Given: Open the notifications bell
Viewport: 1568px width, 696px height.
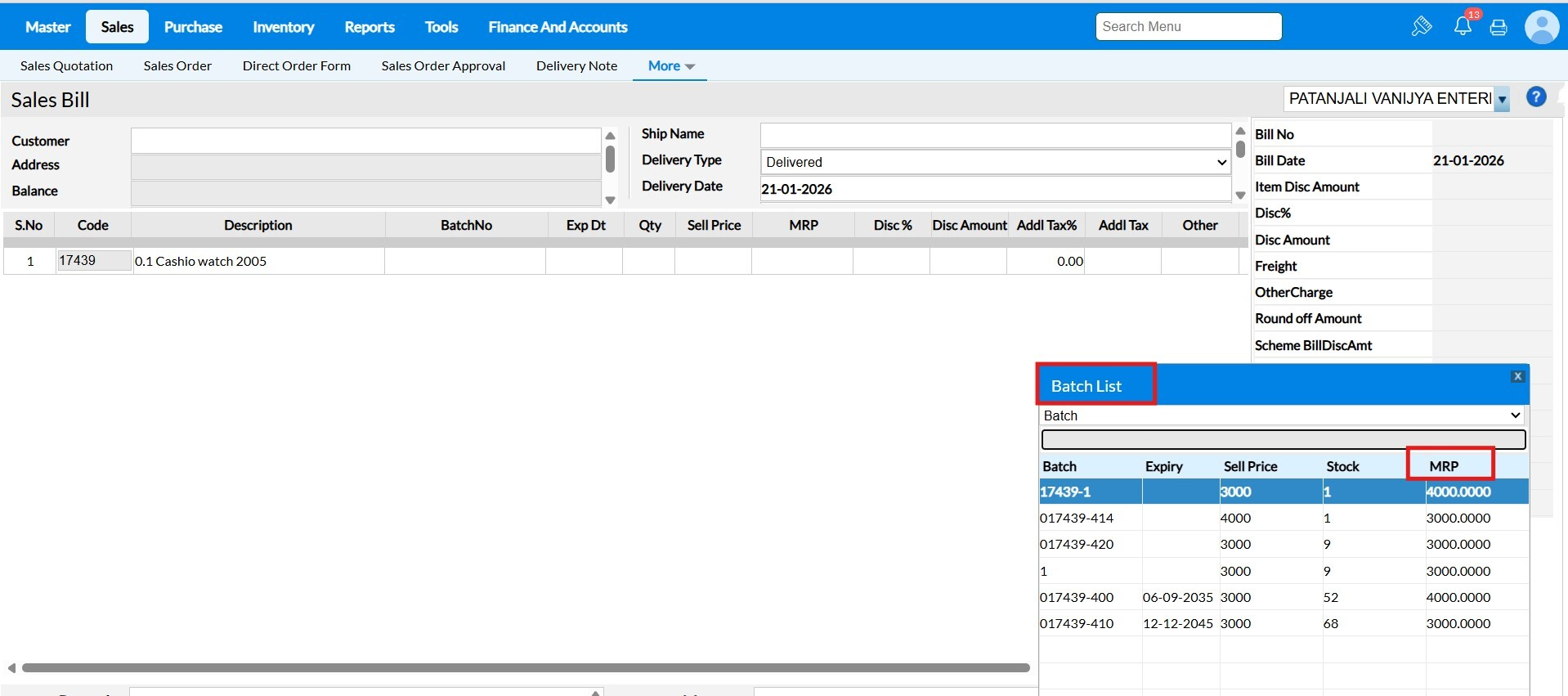Looking at the screenshot, I should 1463,26.
